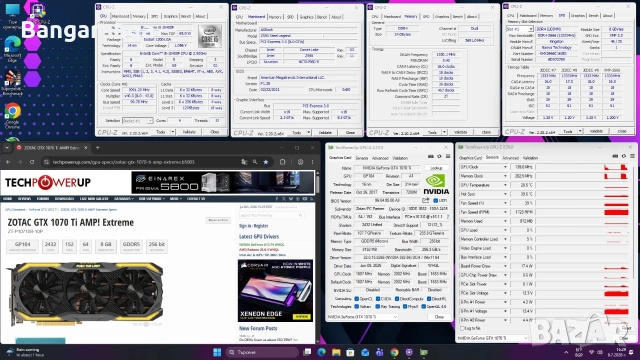640x360 pixels.
Task: Open Chrome tab search dropdown arrow
Action: (7, 148)
